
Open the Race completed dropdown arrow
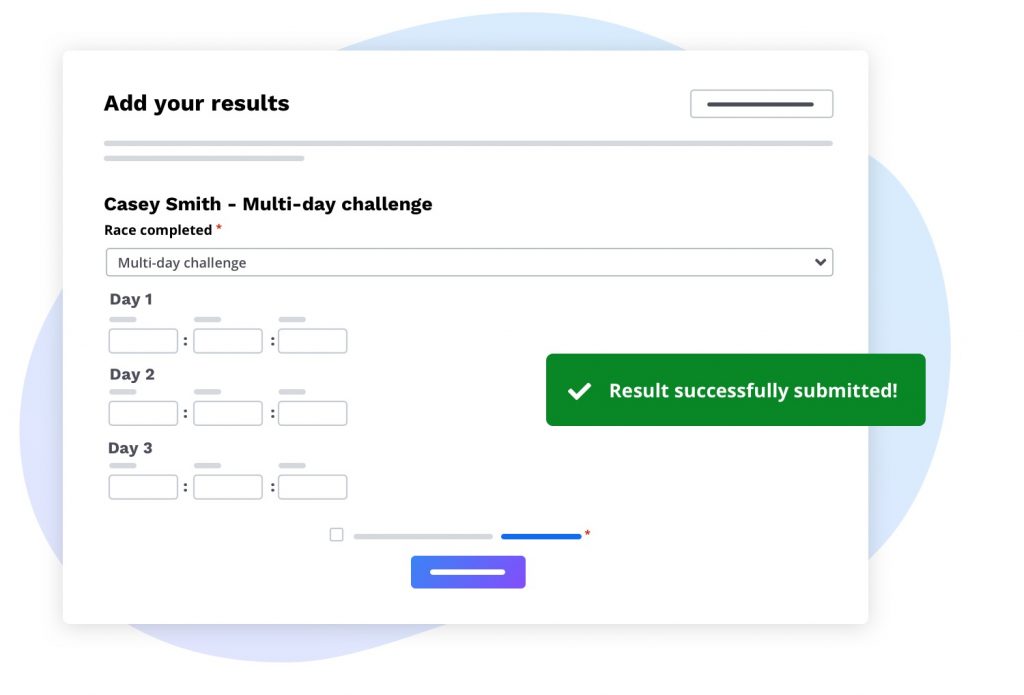click(820, 263)
